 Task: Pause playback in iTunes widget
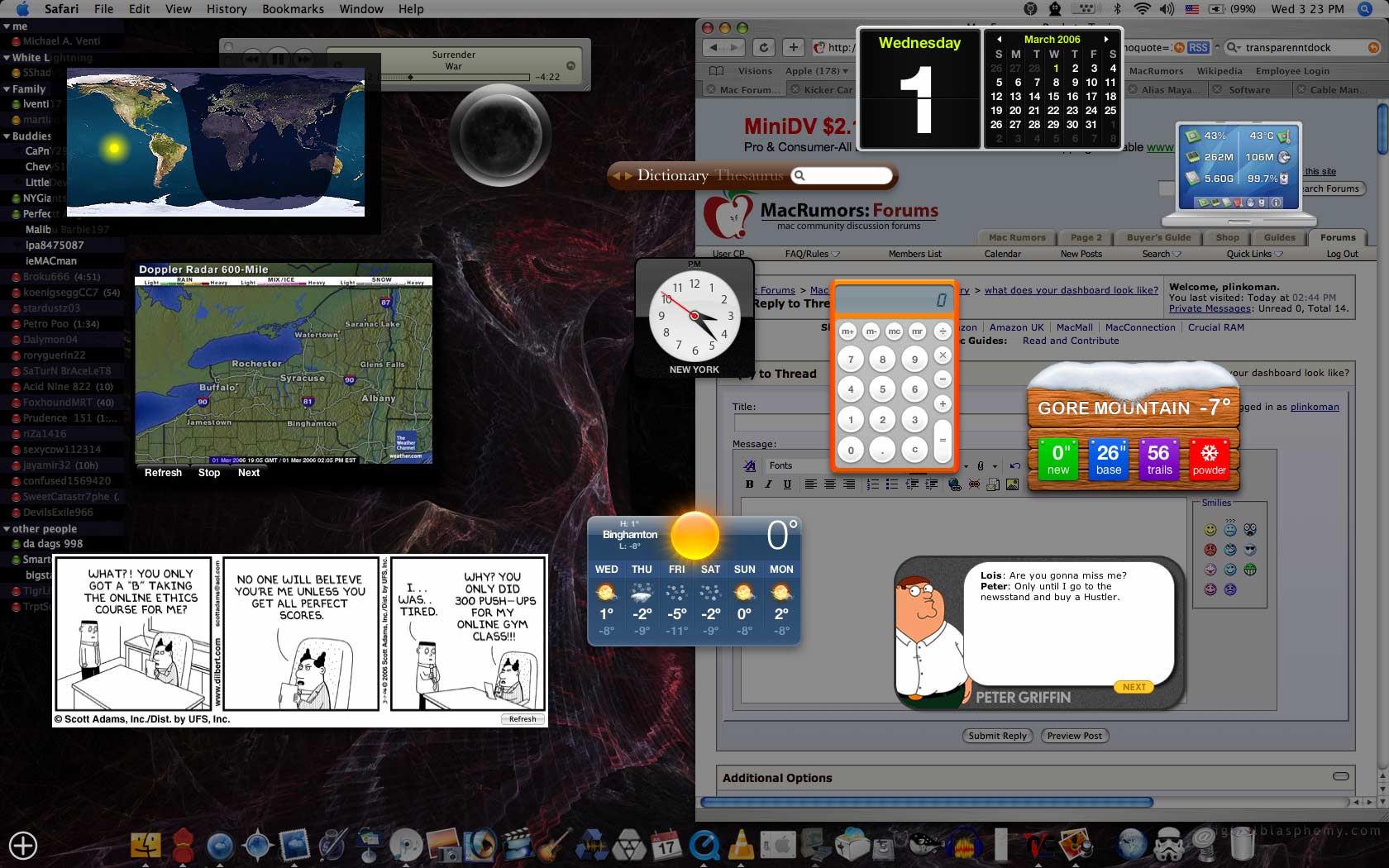(x=278, y=59)
